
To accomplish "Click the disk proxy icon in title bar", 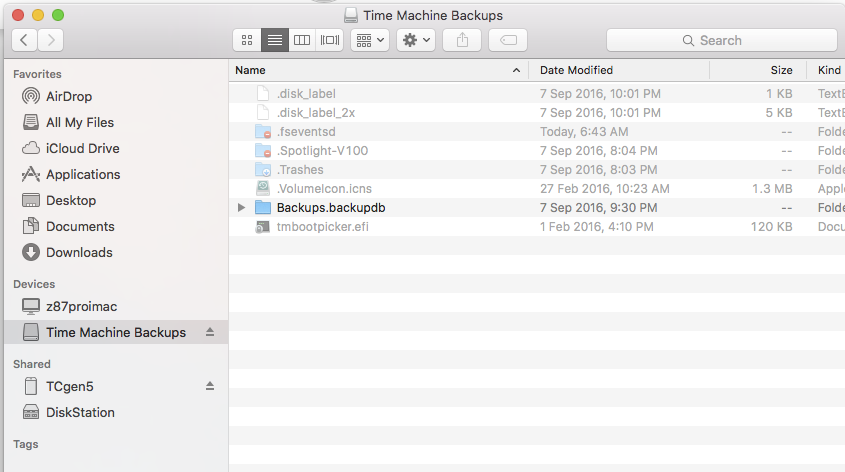I will 351,15.
